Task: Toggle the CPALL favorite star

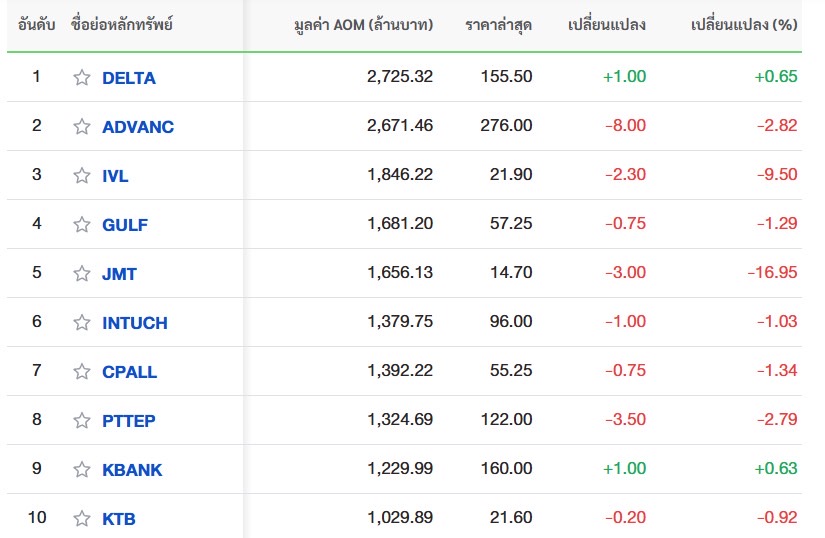Action: (x=82, y=372)
